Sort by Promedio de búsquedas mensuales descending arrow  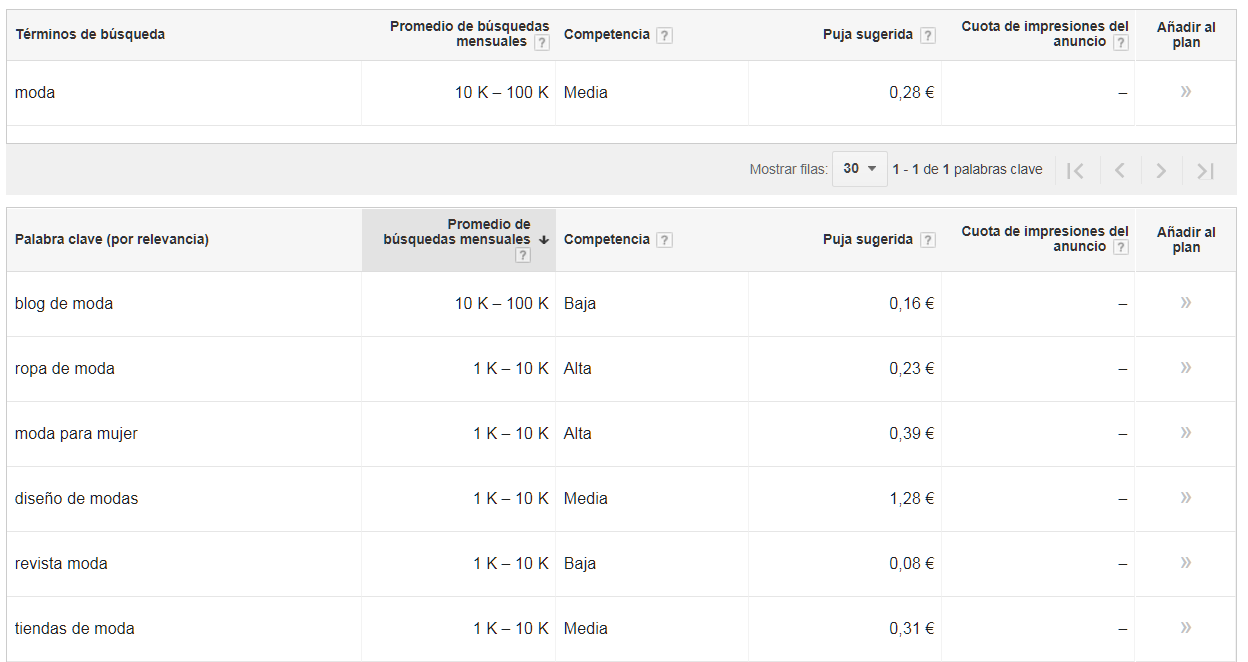click(544, 240)
